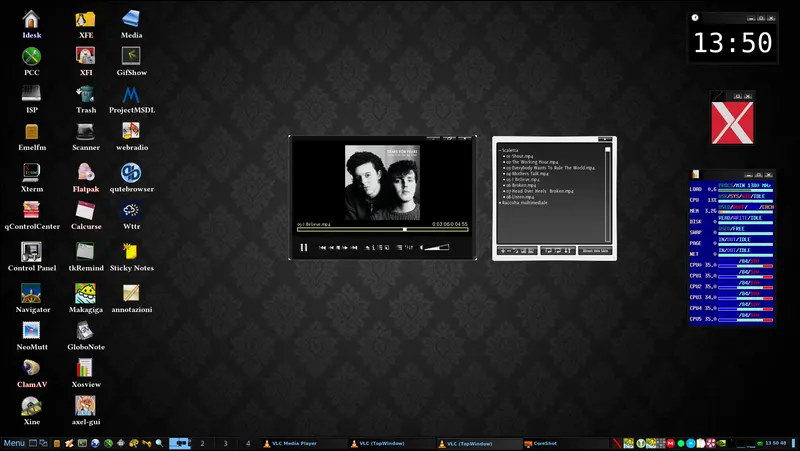Image resolution: width=800 pixels, height=451 pixels.
Task: Adjust the VLC volume slider
Action: coord(437,247)
